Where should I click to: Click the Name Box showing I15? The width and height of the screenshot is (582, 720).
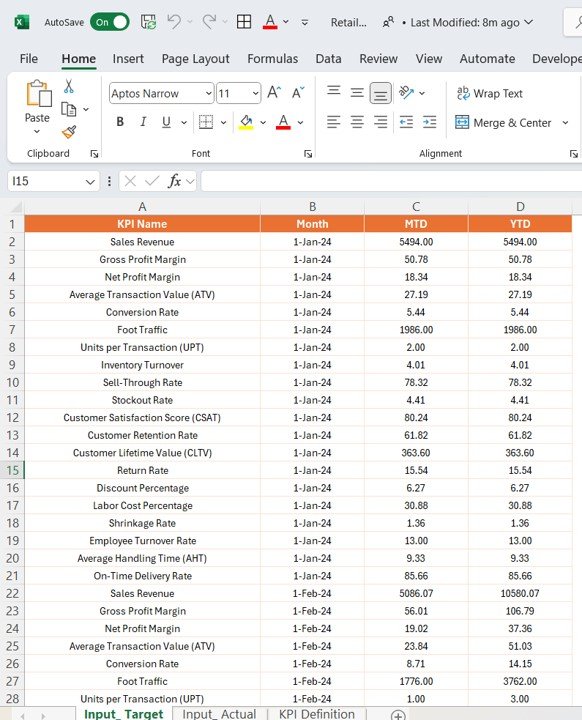pyautogui.click(x=46, y=181)
